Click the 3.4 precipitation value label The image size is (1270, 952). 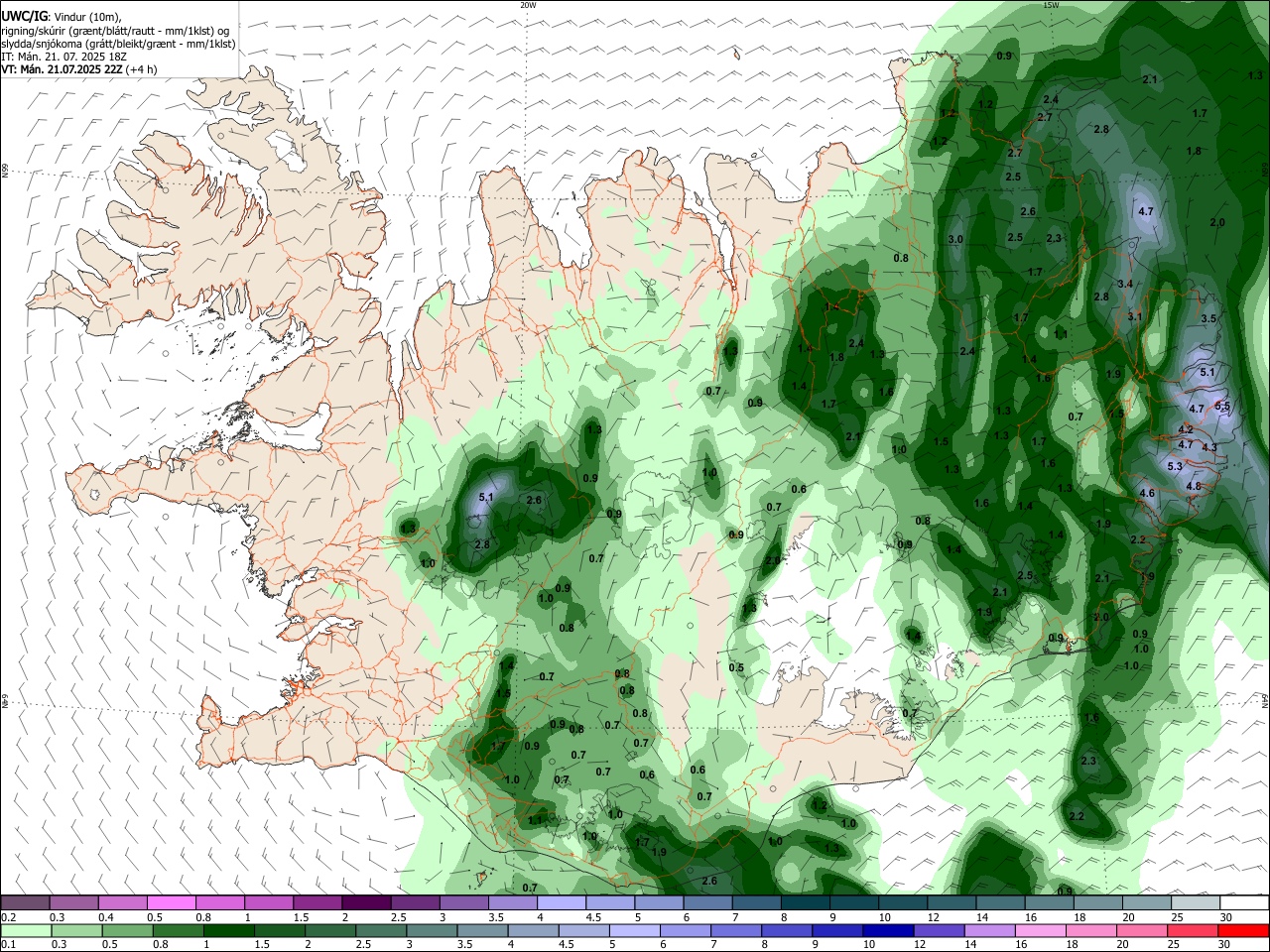(x=1125, y=285)
